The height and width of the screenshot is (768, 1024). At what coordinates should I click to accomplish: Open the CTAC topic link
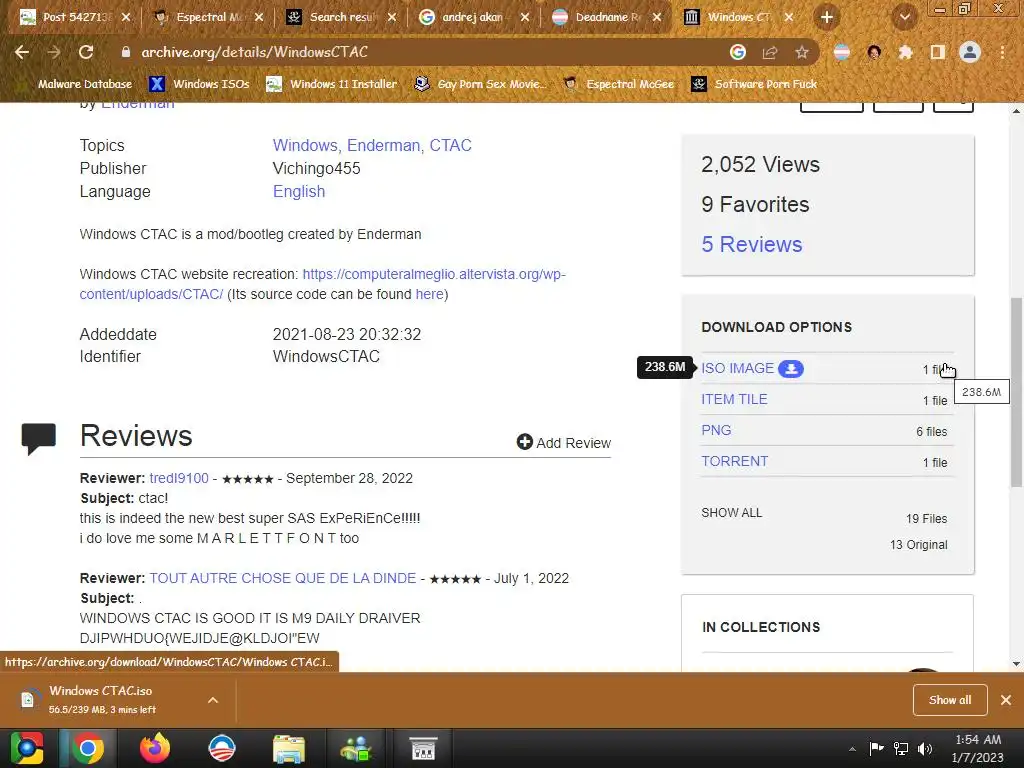451,146
